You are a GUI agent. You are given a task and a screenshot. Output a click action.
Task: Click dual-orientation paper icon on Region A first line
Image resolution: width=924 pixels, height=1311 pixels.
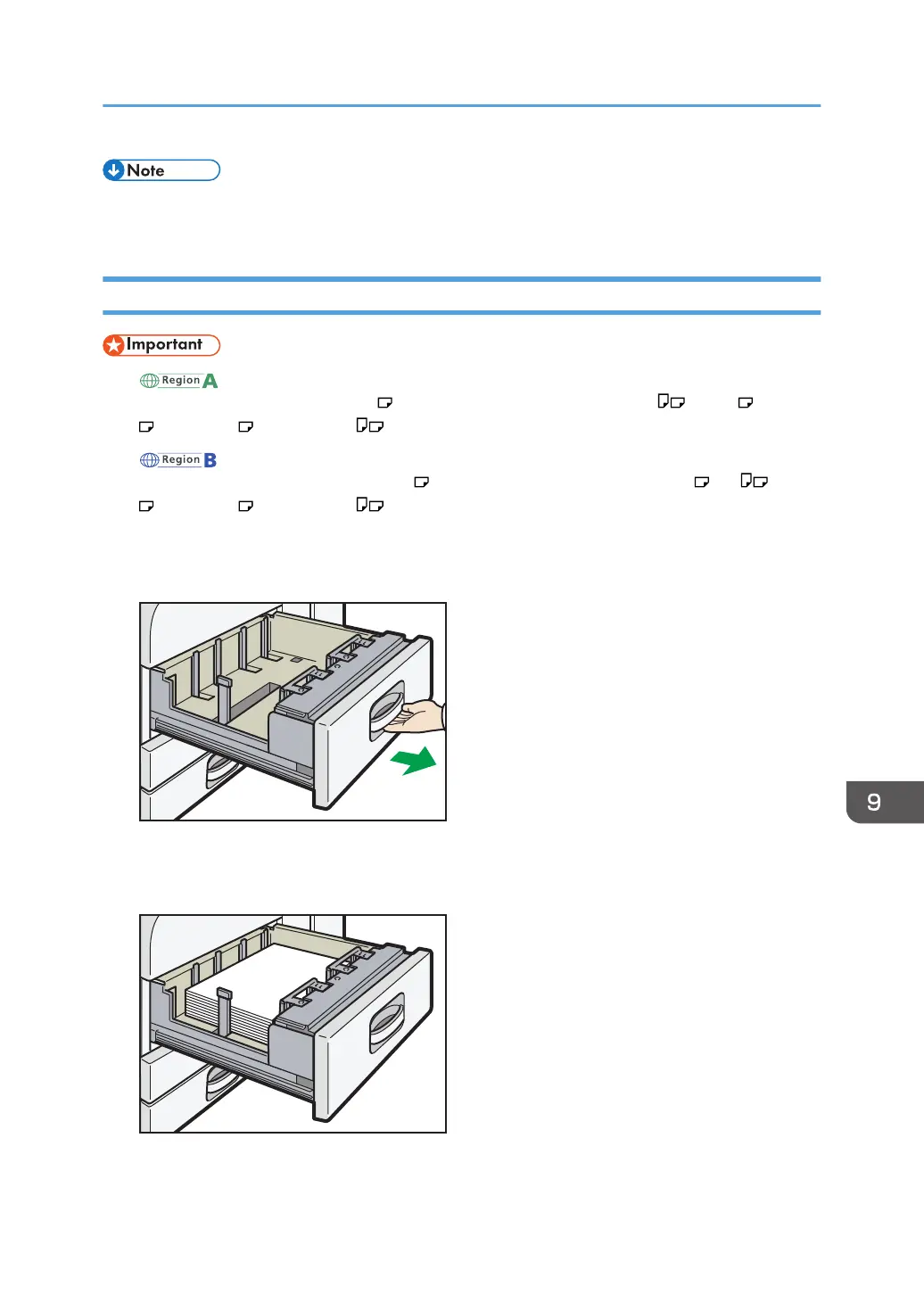[672, 402]
